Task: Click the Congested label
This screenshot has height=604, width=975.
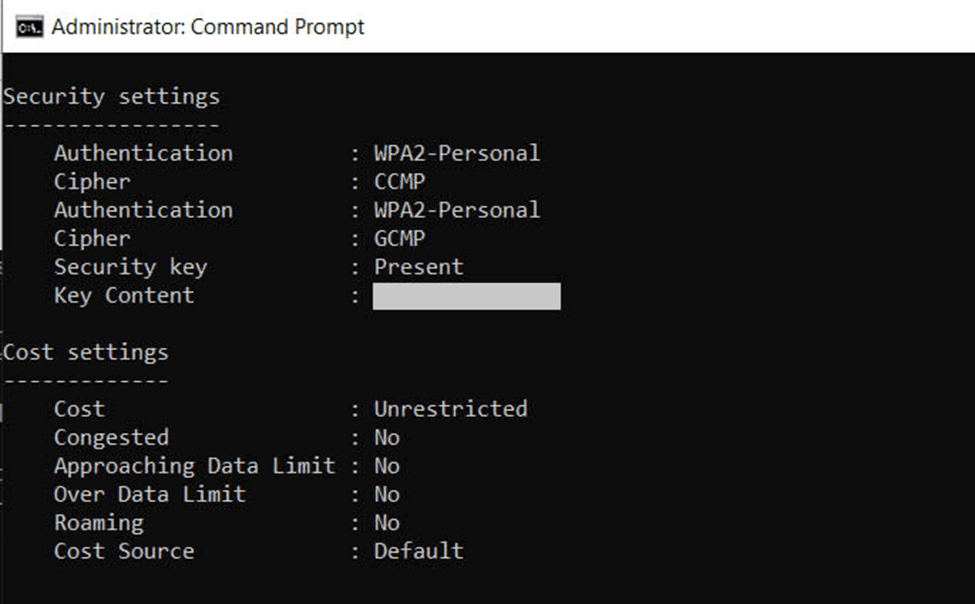Action: click(x=111, y=438)
